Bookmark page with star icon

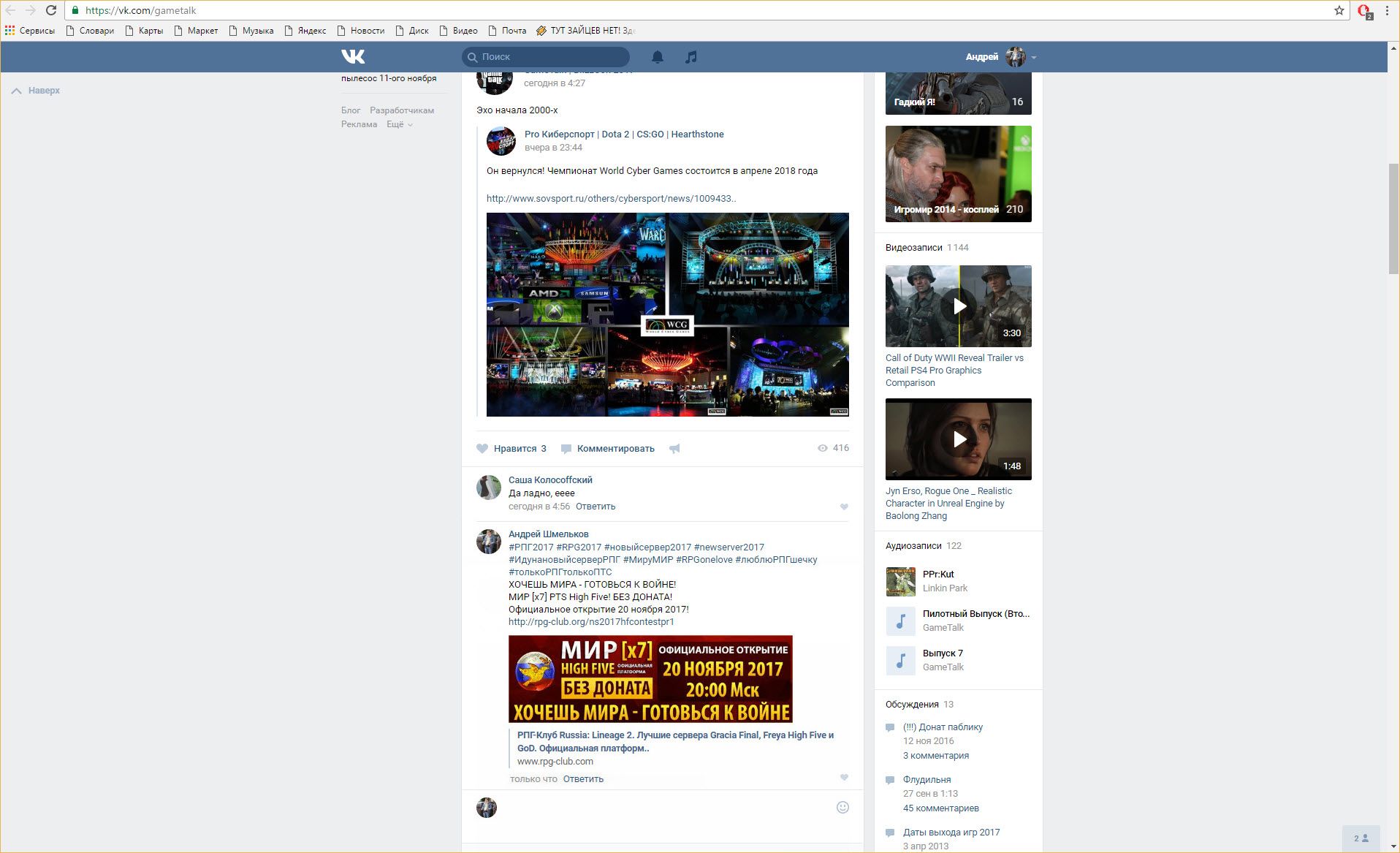coord(1339,10)
